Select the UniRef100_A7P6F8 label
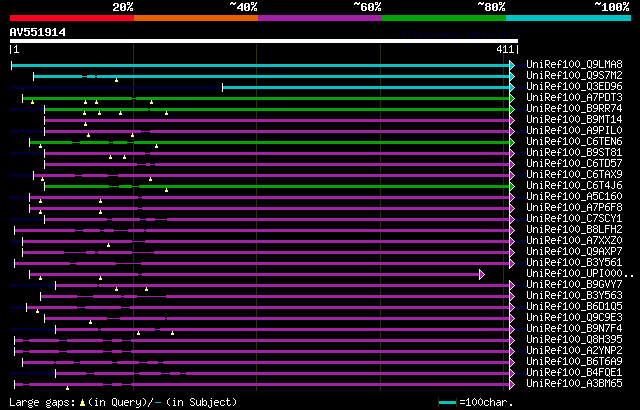640x410 pixels. [x=574, y=208]
